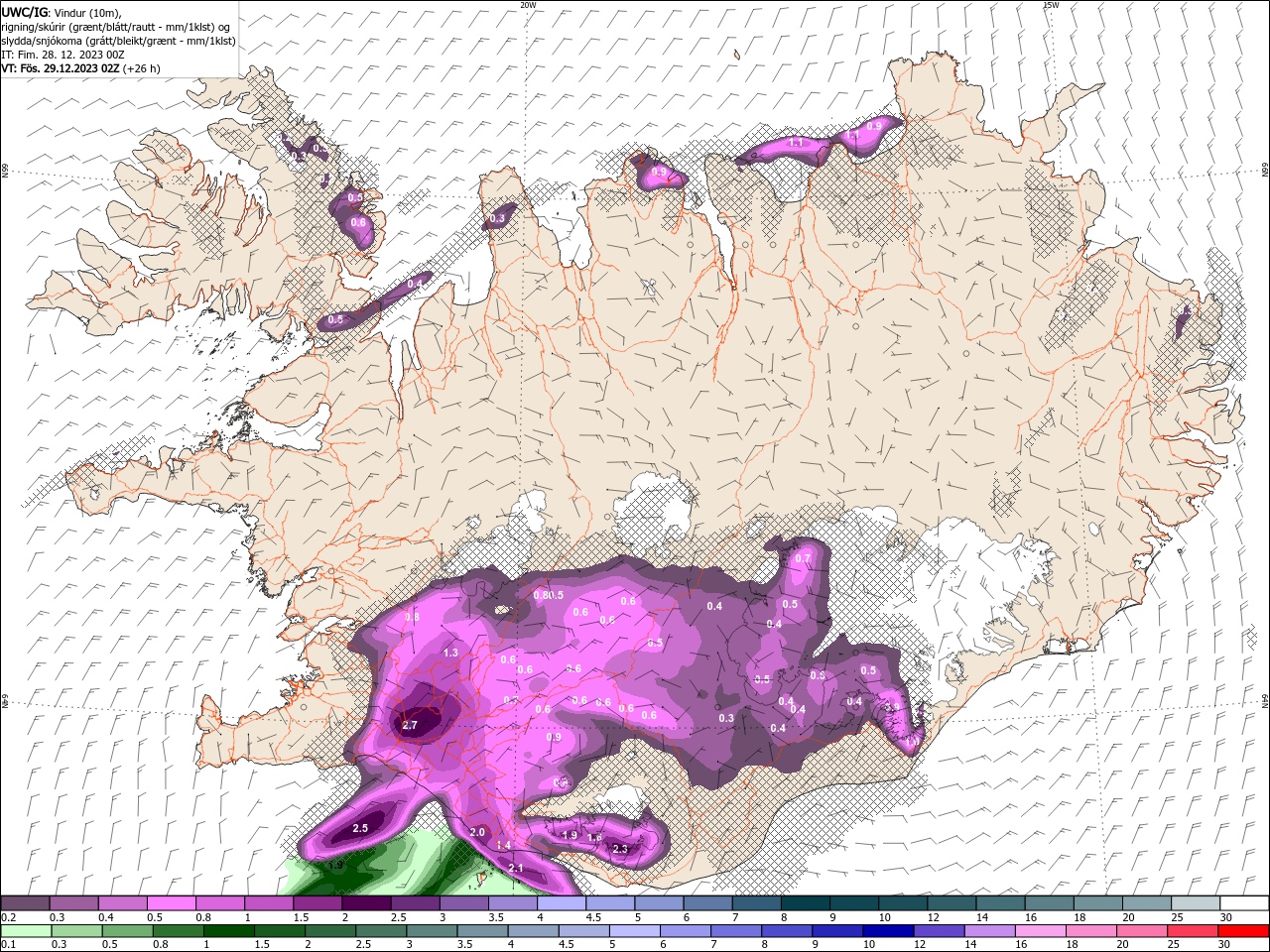Click the lower legend swatch for 2–2.5 mm
The image size is (1270, 952).
point(331,931)
